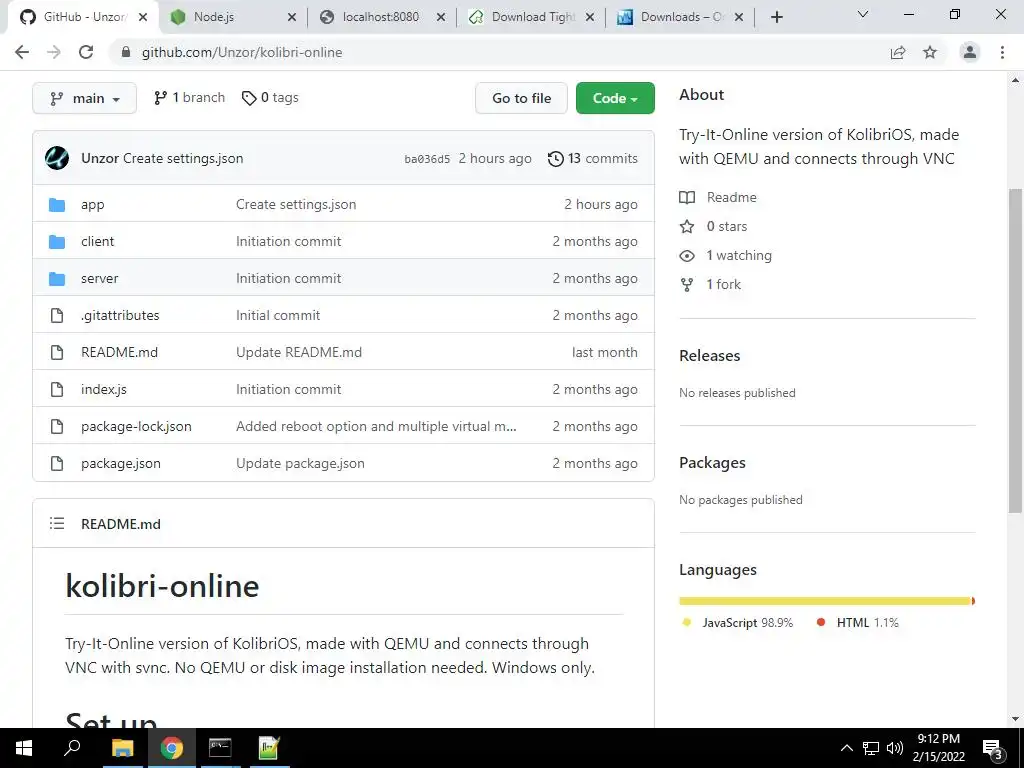This screenshot has height=768, width=1024.
Task: Open the tab search chevron in title bar
Action: tap(863, 14)
